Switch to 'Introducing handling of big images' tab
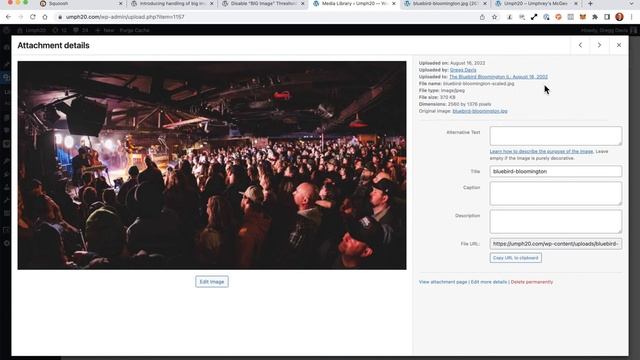 [171, 4]
